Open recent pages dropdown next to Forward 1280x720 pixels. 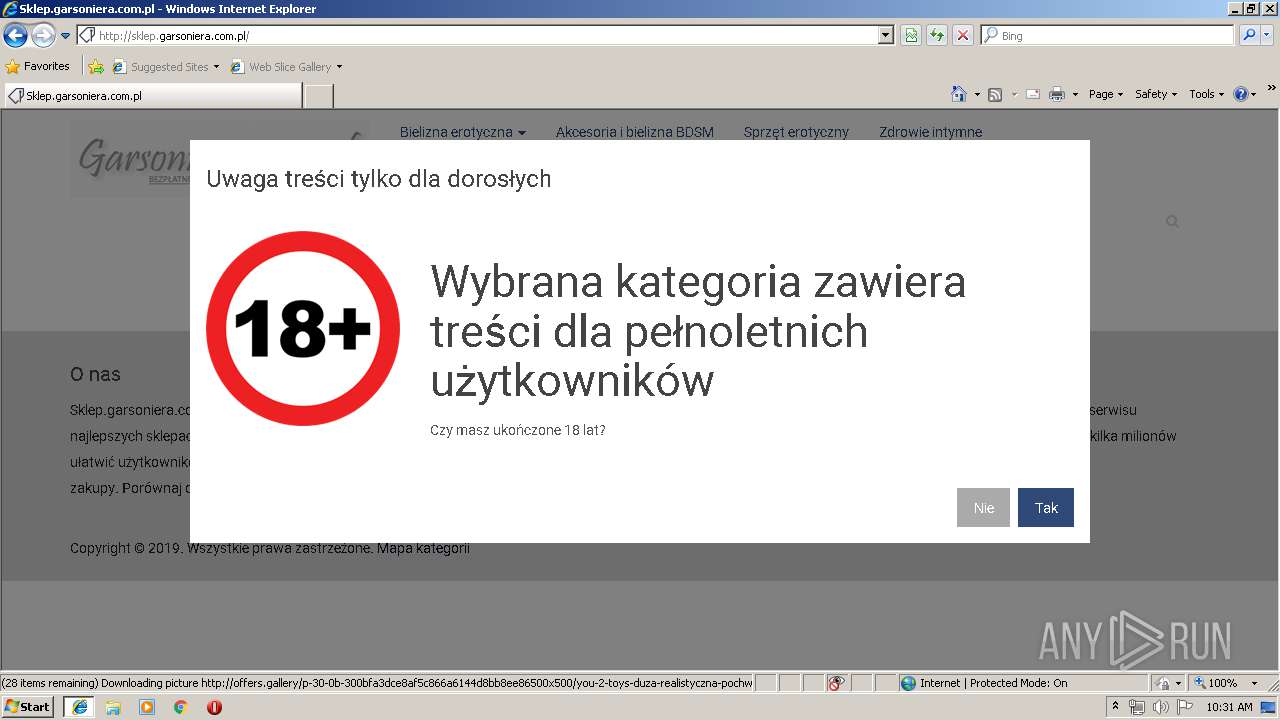pyautogui.click(x=66, y=36)
